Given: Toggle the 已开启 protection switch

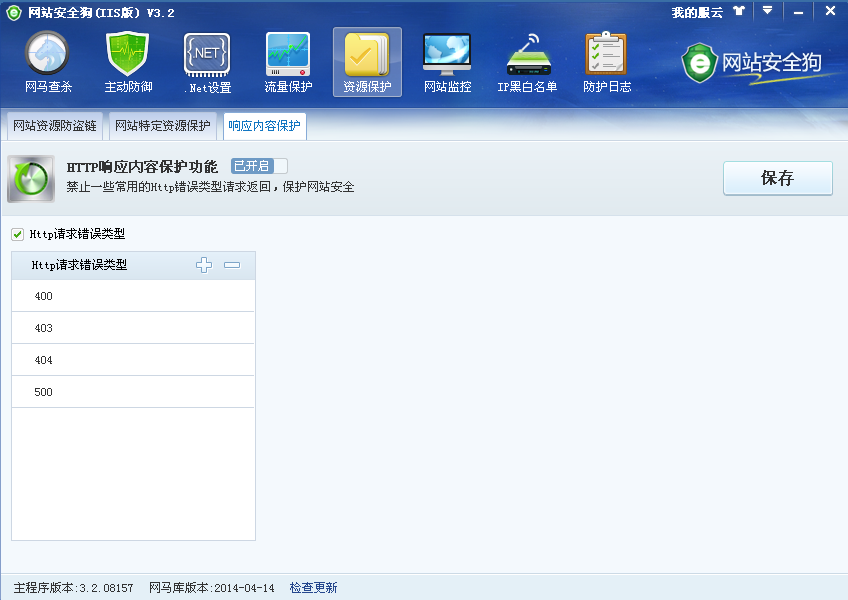Looking at the screenshot, I should coord(259,166).
